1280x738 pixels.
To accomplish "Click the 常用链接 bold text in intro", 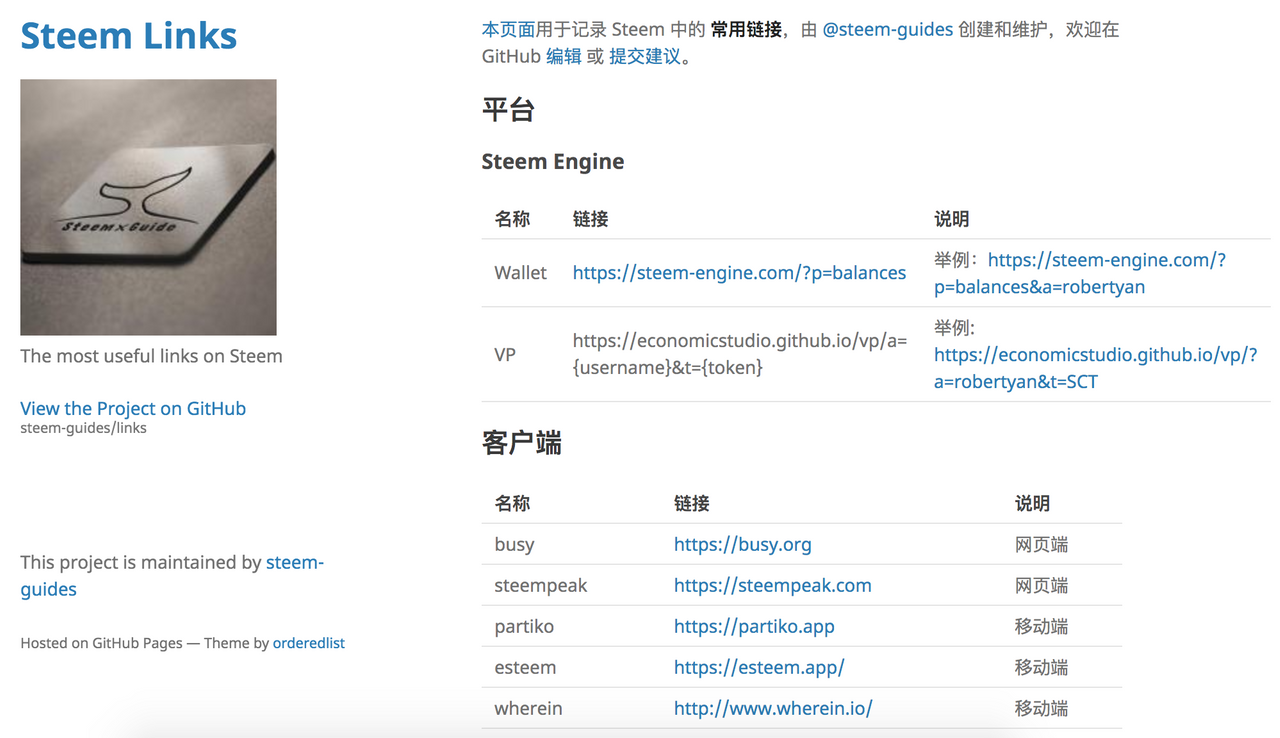I will [x=746, y=29].
